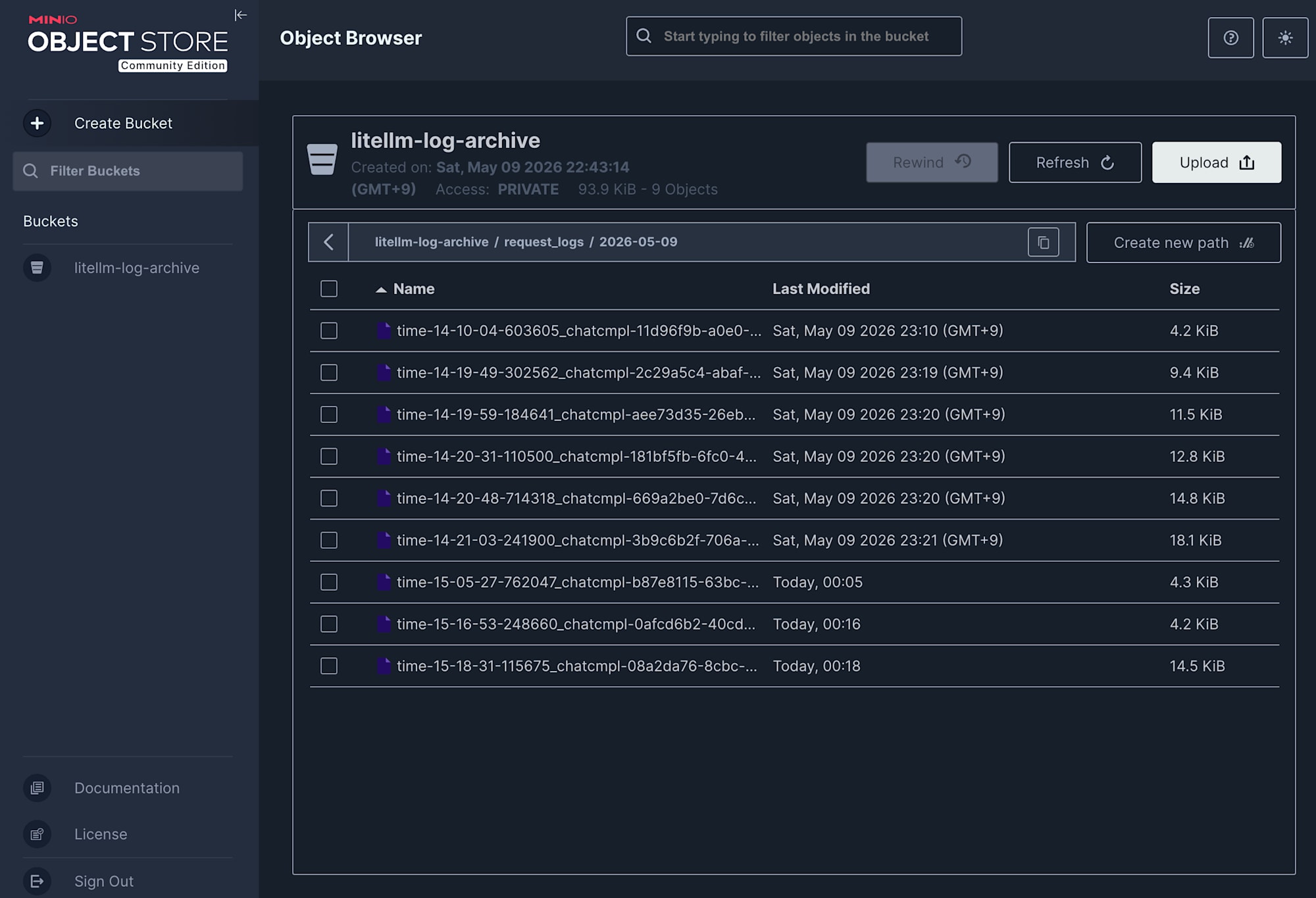Go back using the path back arrow
The width and height of the screenshot is (1316, 898).
(328, 242)
